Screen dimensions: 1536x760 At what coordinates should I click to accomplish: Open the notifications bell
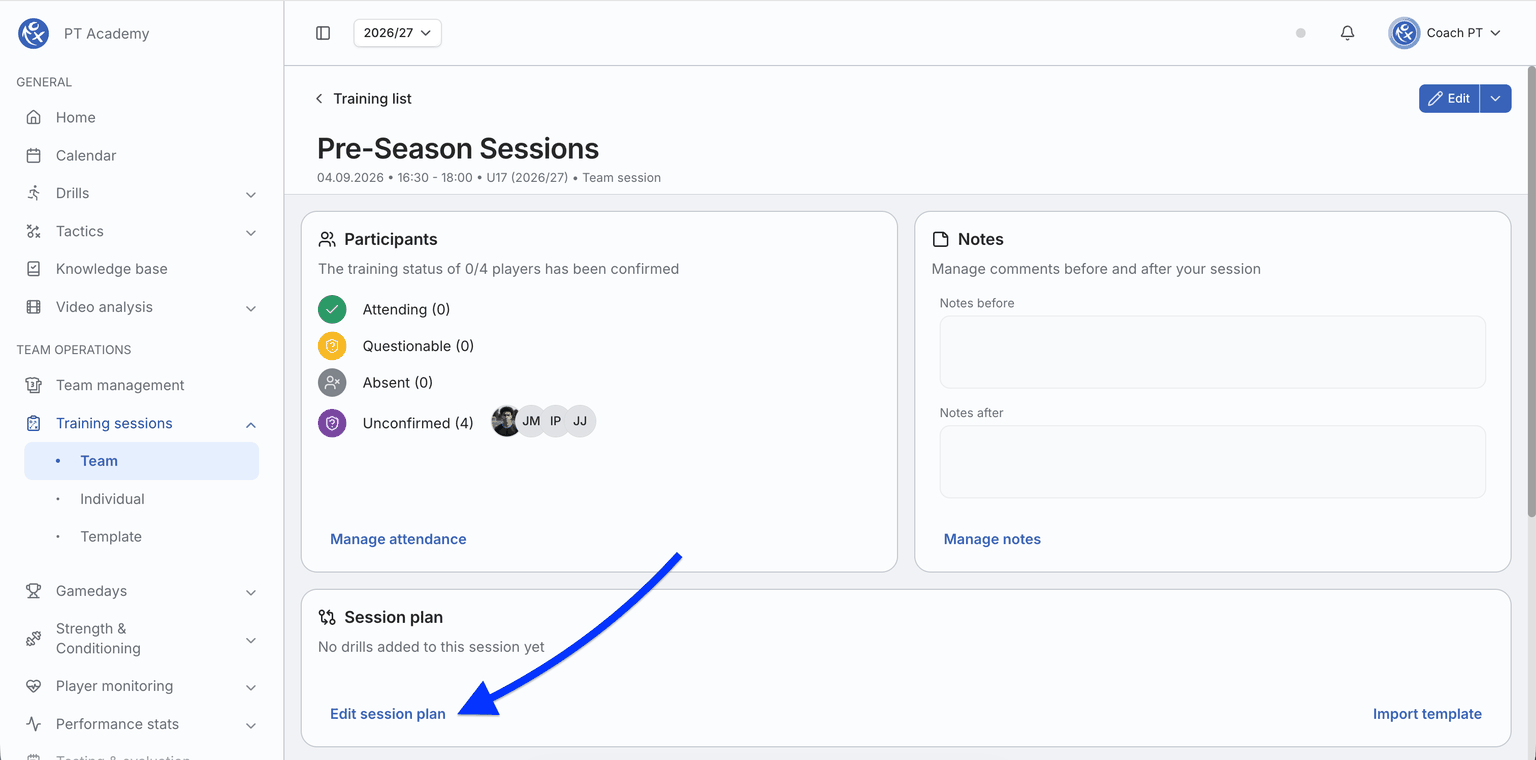[x=1347, y=33]
